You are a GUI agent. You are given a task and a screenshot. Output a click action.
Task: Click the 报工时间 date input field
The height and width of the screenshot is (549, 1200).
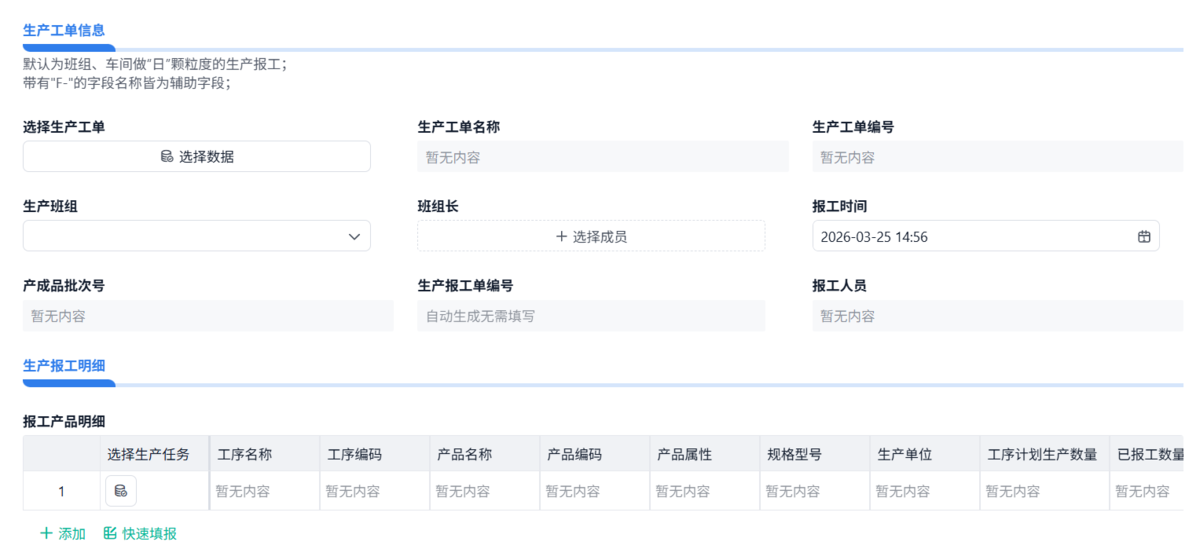coord(970,237)
